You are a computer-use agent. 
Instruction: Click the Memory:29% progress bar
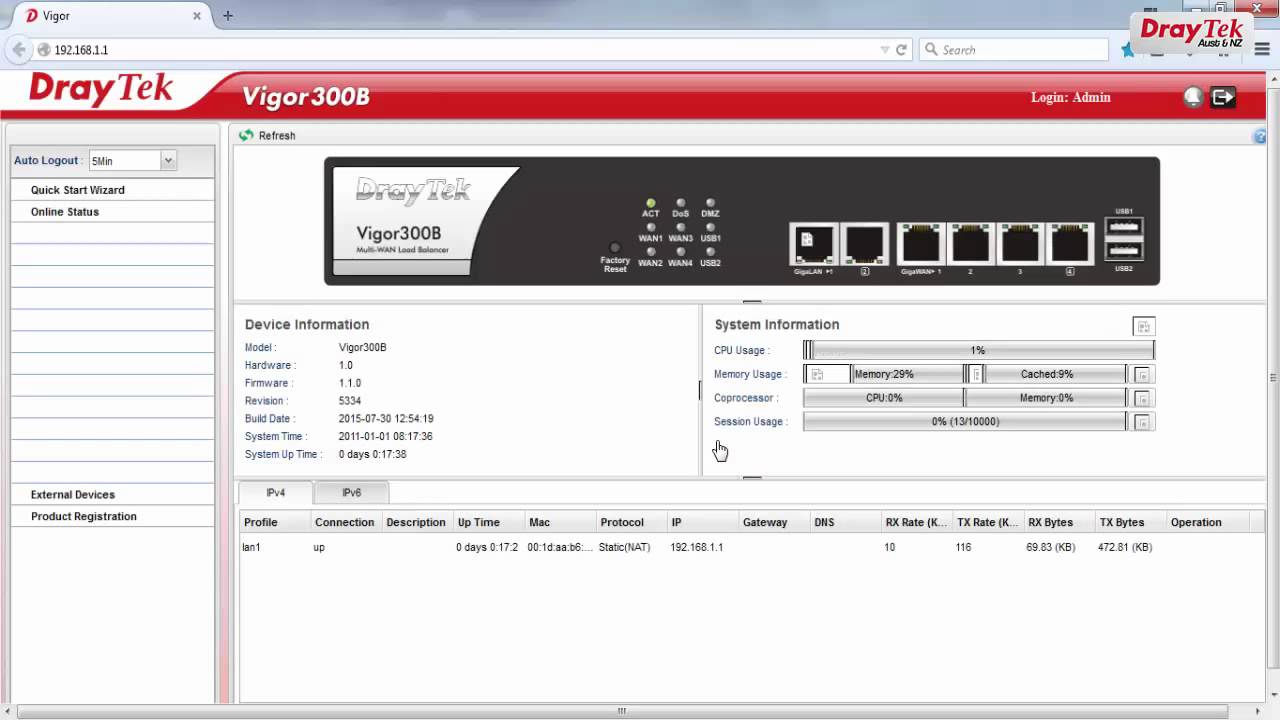point(884,374)
